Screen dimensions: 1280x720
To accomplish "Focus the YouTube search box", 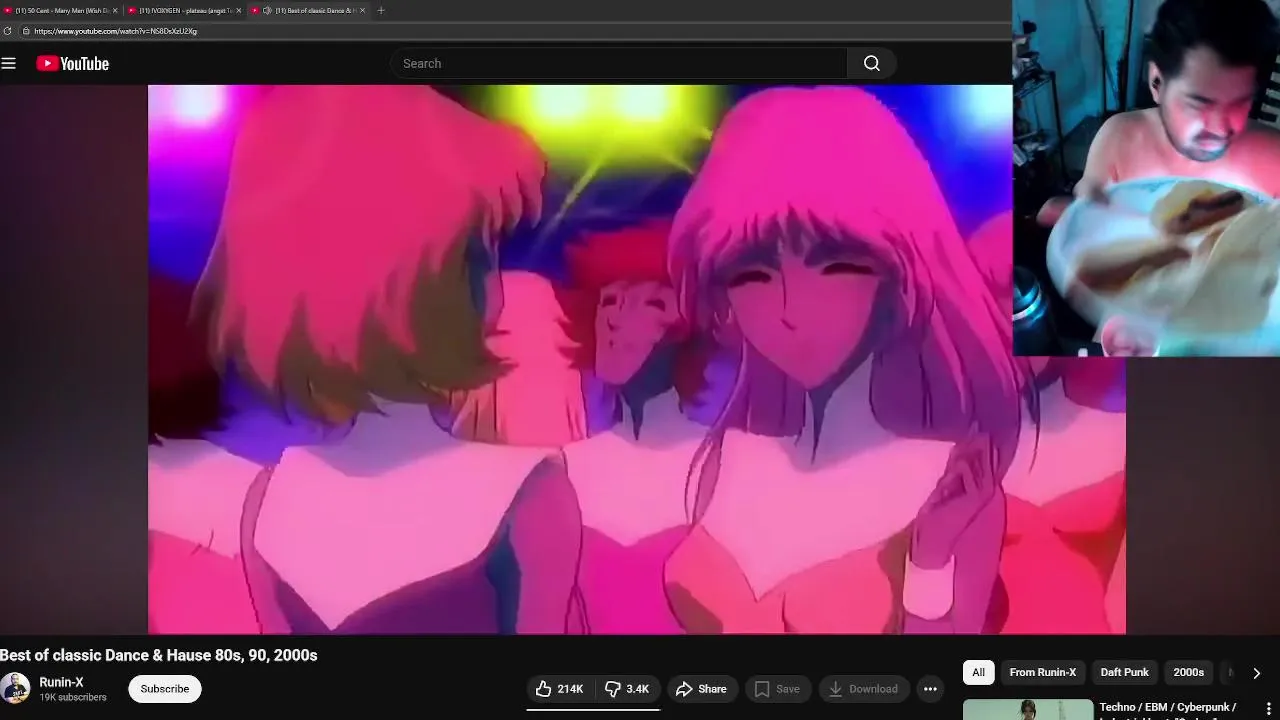I will [x=619, y=63].
